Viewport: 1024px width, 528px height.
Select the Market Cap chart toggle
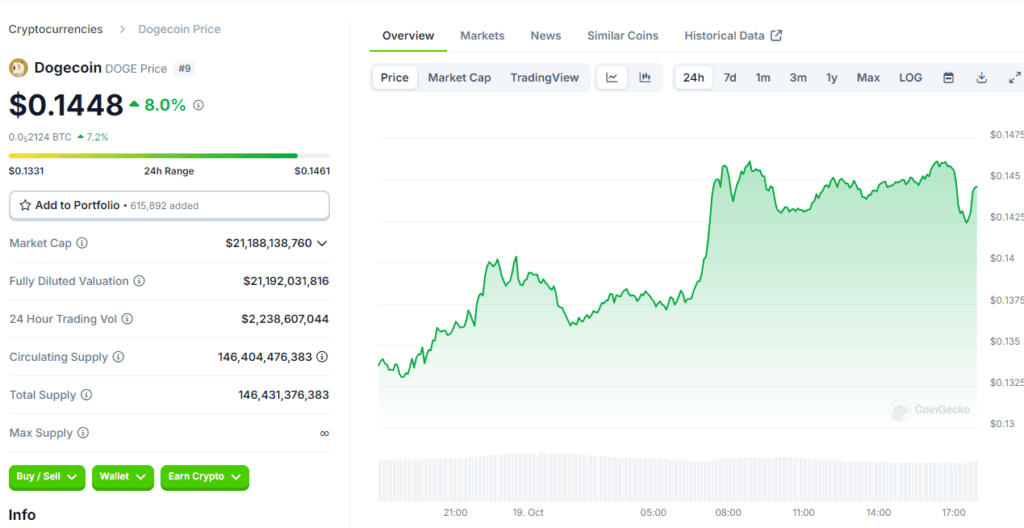coord(459,78)
